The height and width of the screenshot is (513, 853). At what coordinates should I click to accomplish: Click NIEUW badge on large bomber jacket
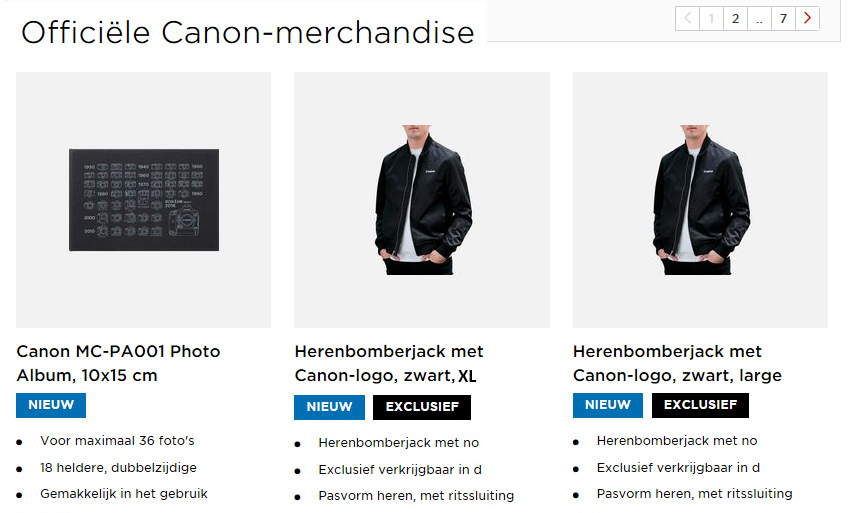(x=608, y=405)
